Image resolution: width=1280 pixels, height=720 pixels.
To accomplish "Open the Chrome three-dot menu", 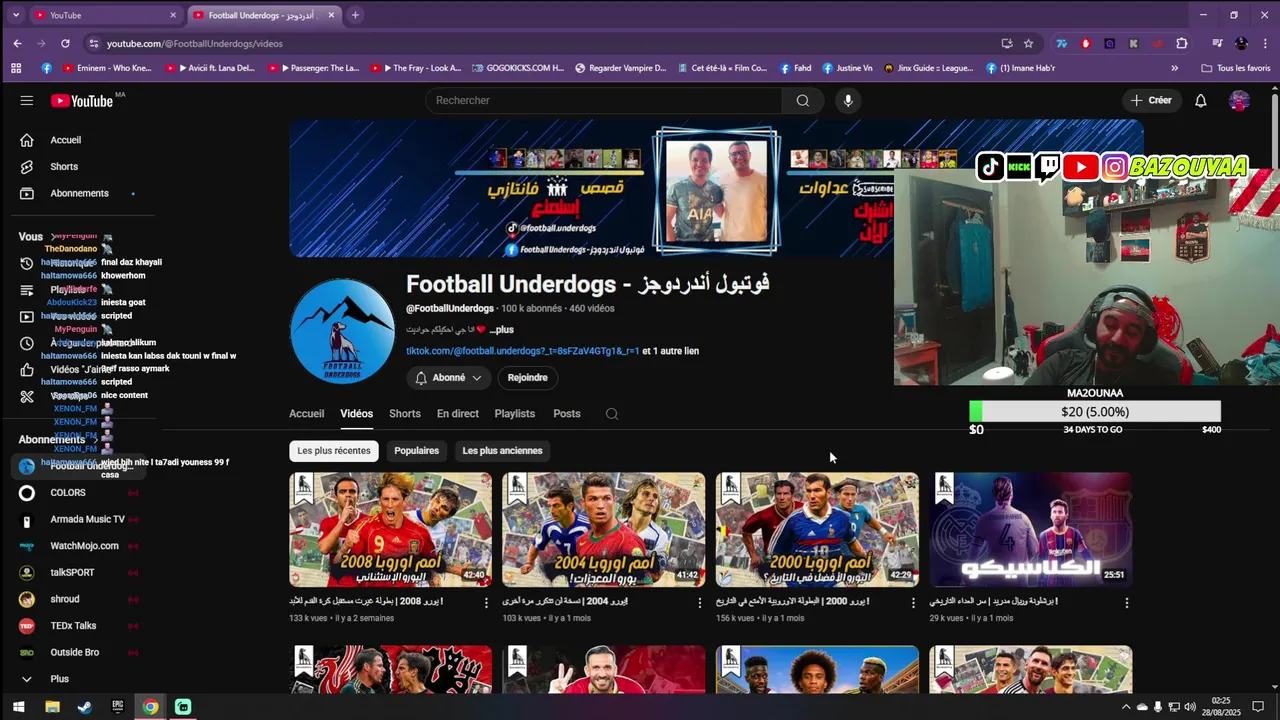I will point(1265,43).
